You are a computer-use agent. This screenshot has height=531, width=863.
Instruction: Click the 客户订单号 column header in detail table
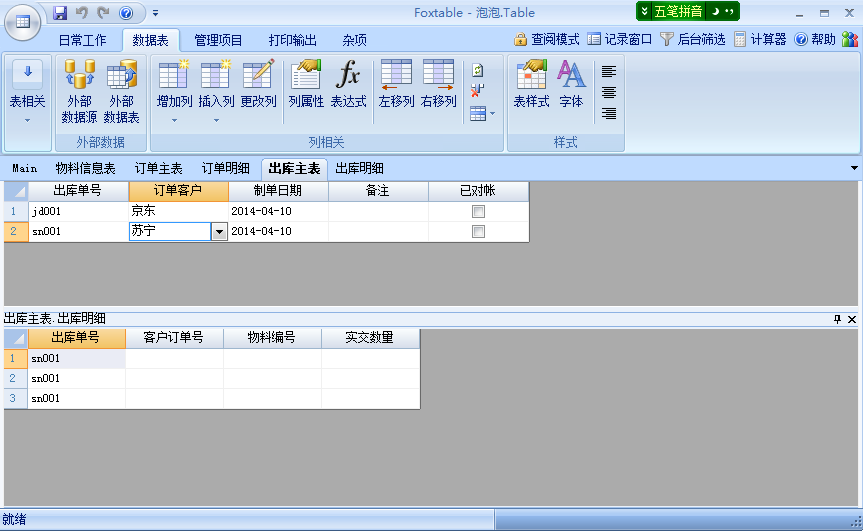coord(174,338)
